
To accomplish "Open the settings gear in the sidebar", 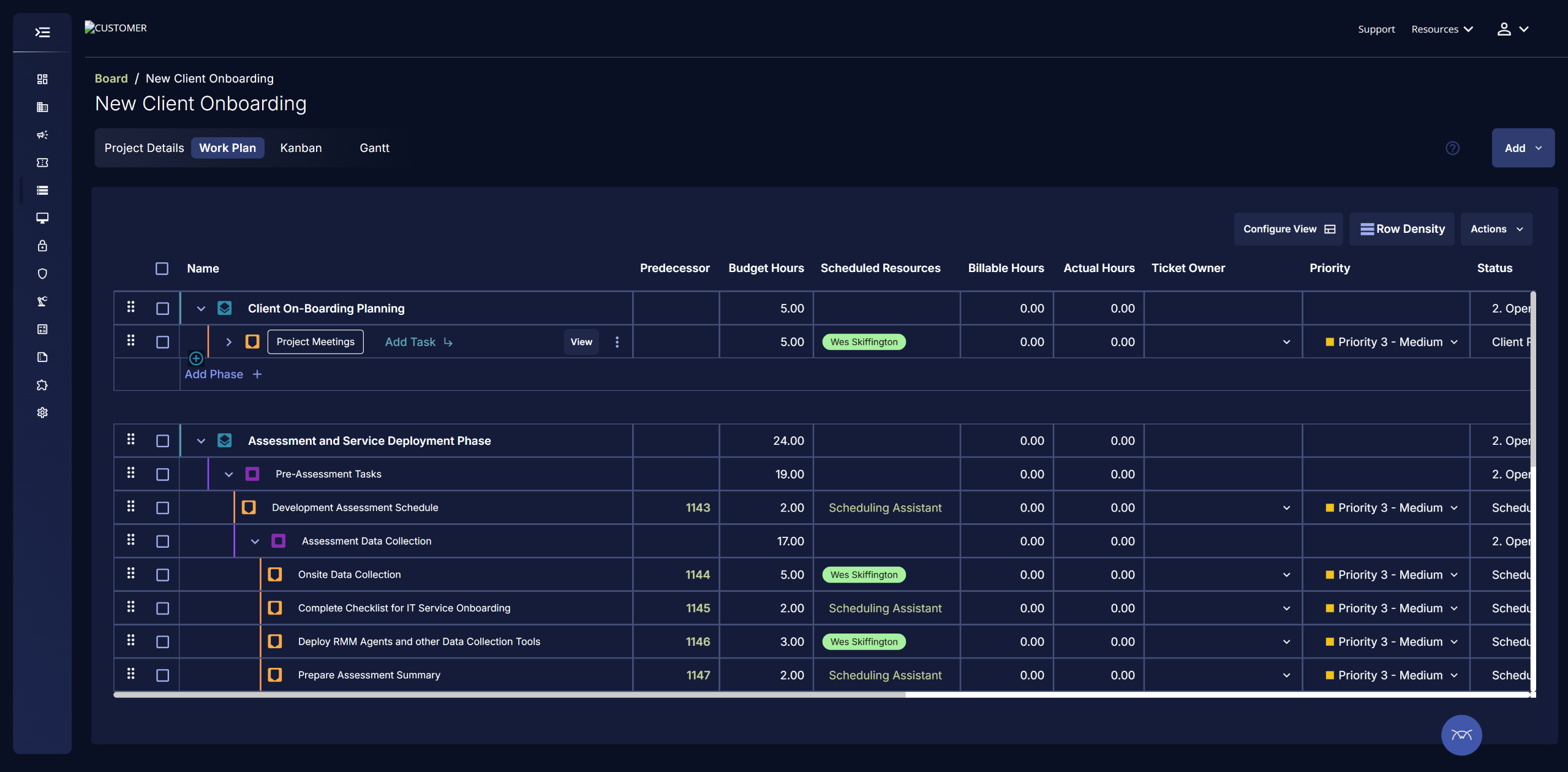I will click(42, 412).
